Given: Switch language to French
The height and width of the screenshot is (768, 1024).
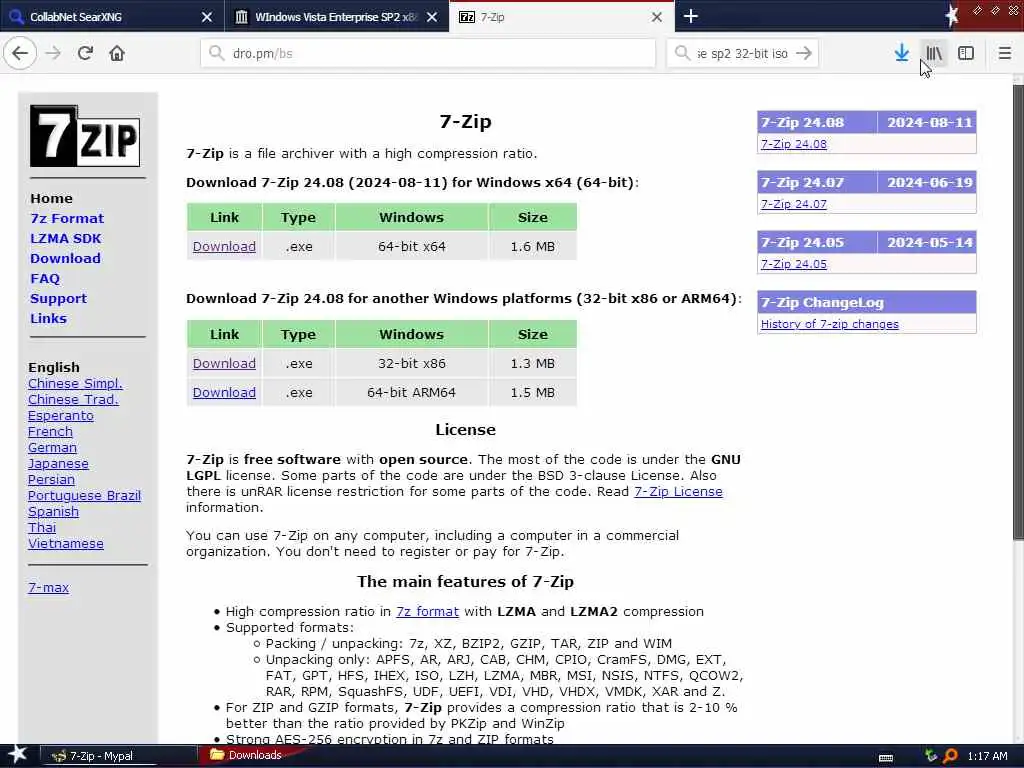Looking at the screenshot, I should click(50, 431).
